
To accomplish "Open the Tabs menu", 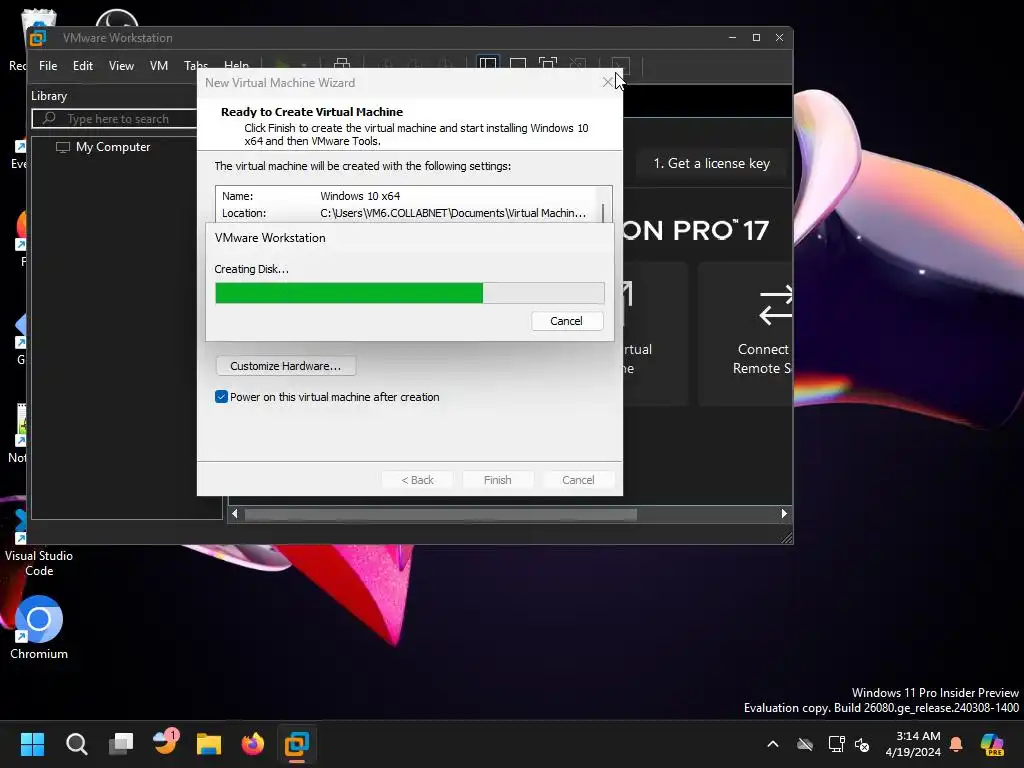I will coord(195,65).
